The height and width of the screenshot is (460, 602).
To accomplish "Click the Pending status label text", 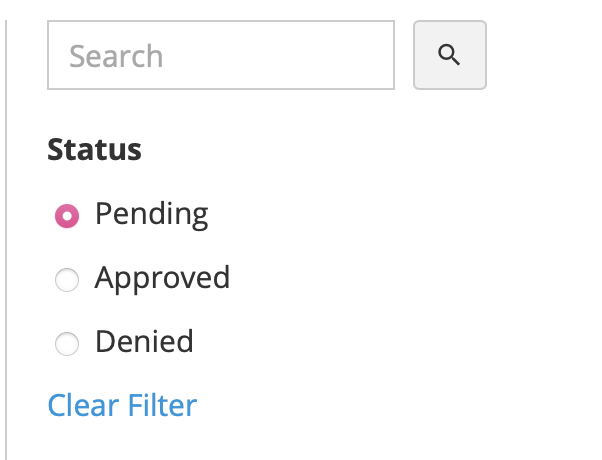I will tap(151, 214).
